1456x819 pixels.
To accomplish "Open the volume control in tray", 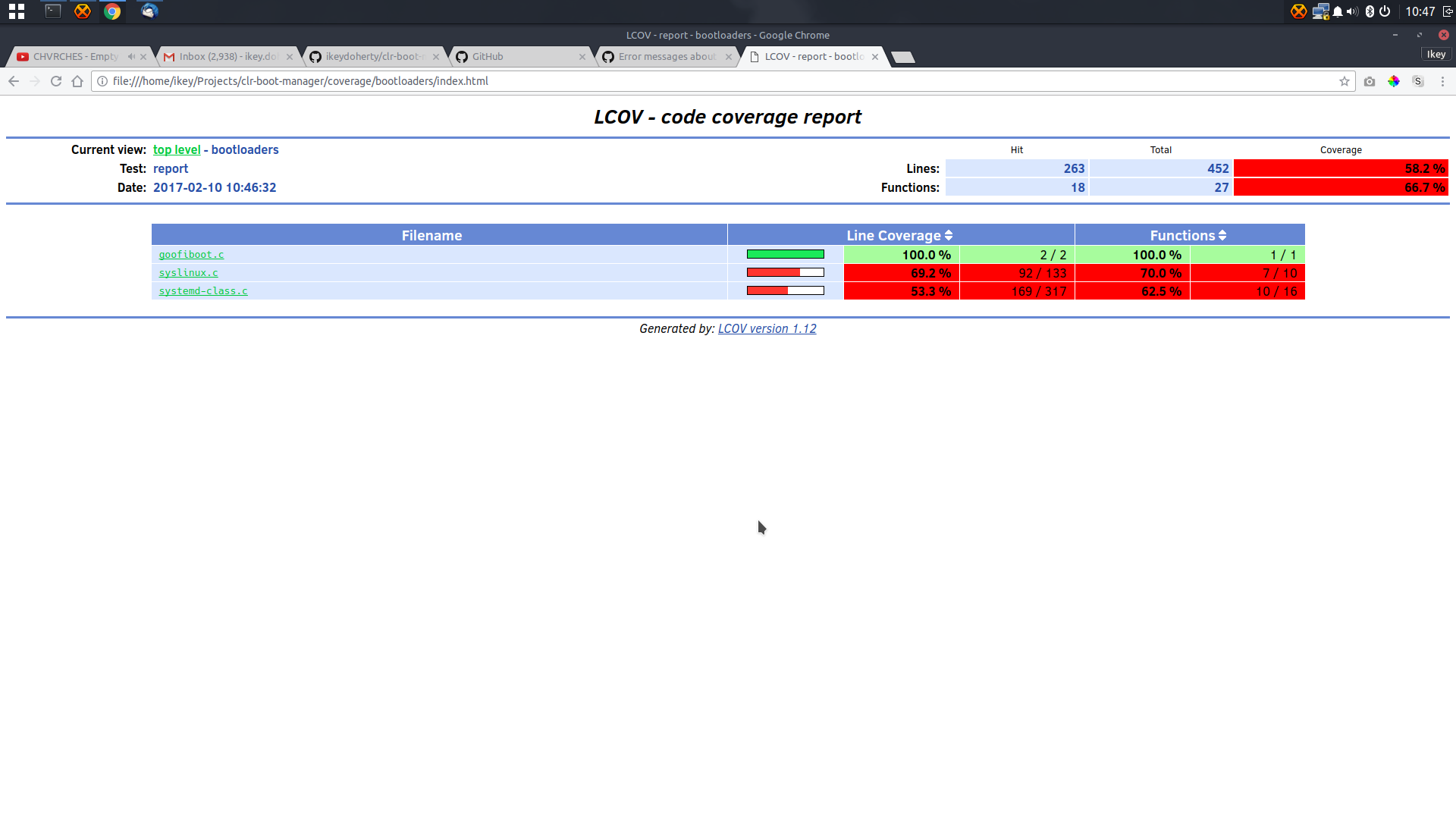I will [x=1352, y=11].
